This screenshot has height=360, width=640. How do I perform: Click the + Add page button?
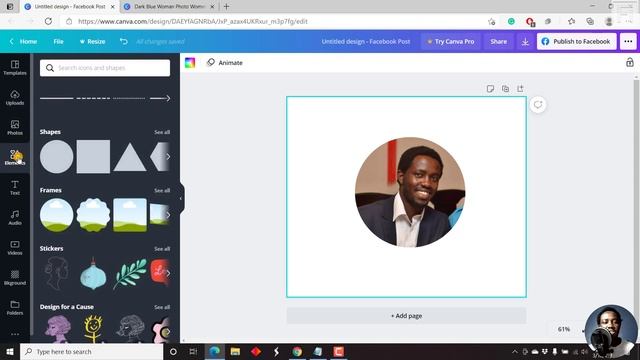click(406, 316)
